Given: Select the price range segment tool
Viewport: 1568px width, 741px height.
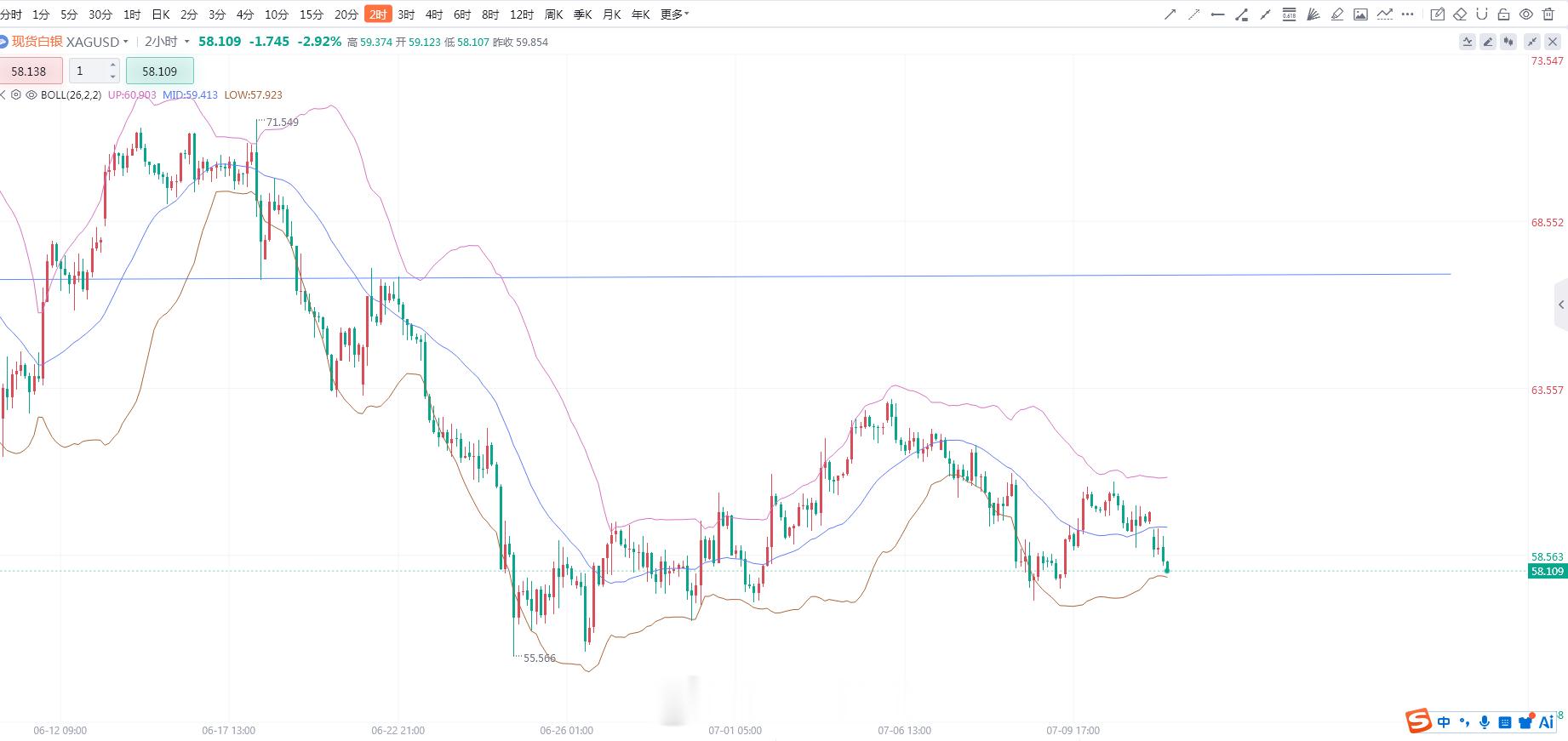Looking at the screenshot, I should [x=1241, y=14].
